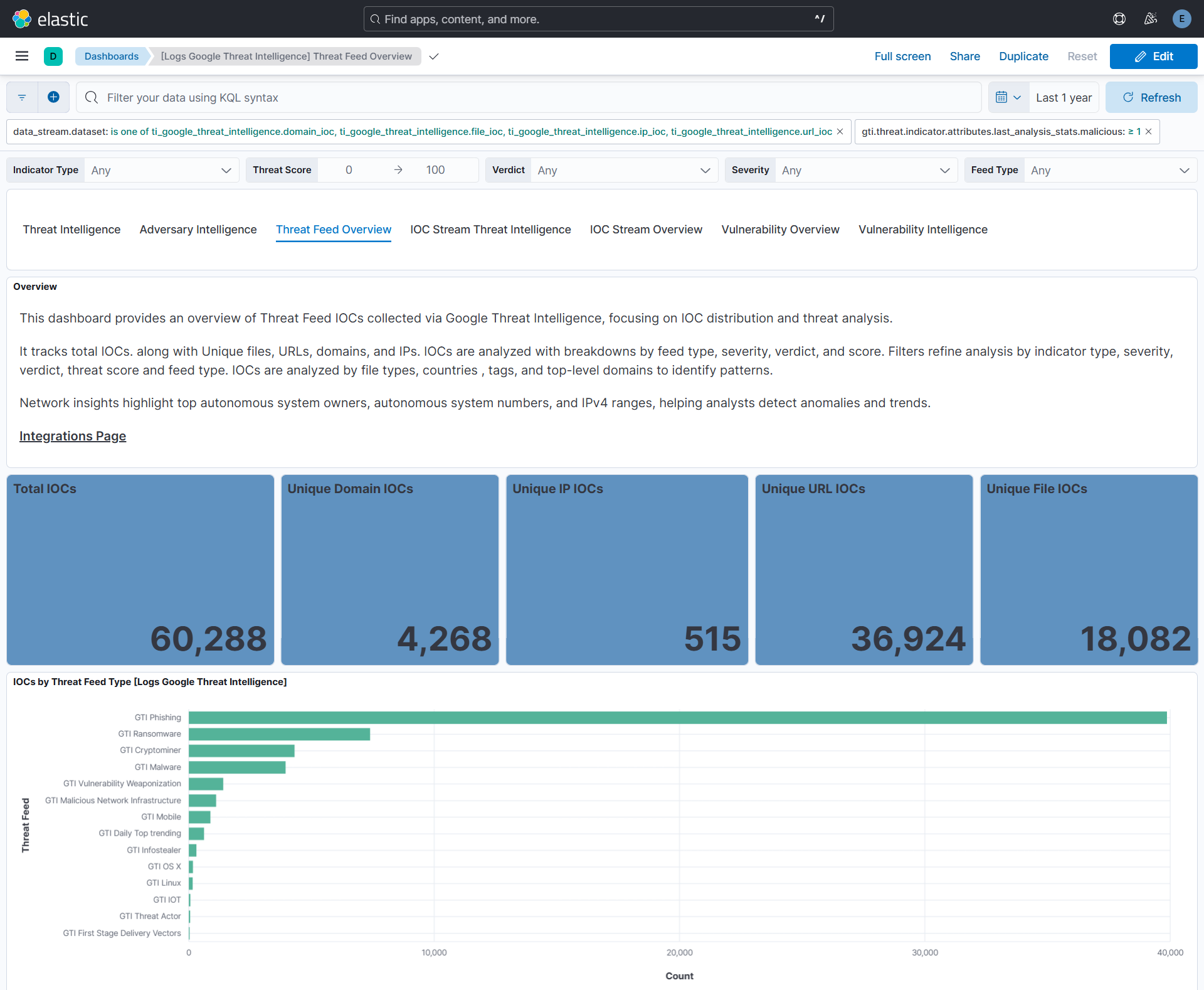This screenshot has height=990, width=1204.
Task: Remove the last_analysis_stats.malicious filter pill
Action: coord(1148,132)
